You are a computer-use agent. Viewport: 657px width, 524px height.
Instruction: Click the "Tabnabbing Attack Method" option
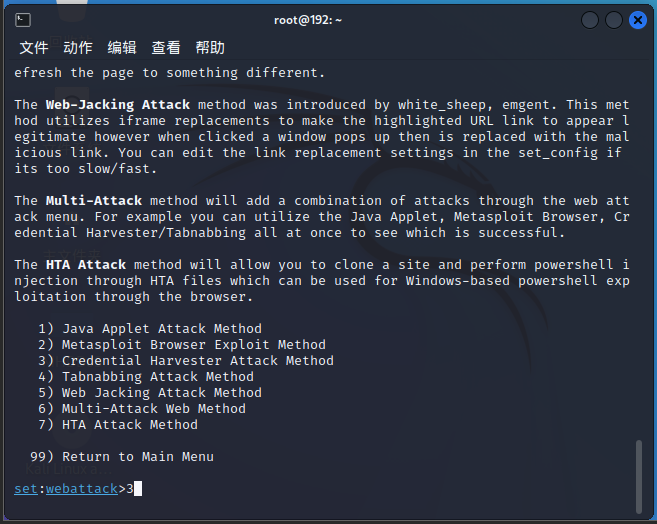(158, 377)
